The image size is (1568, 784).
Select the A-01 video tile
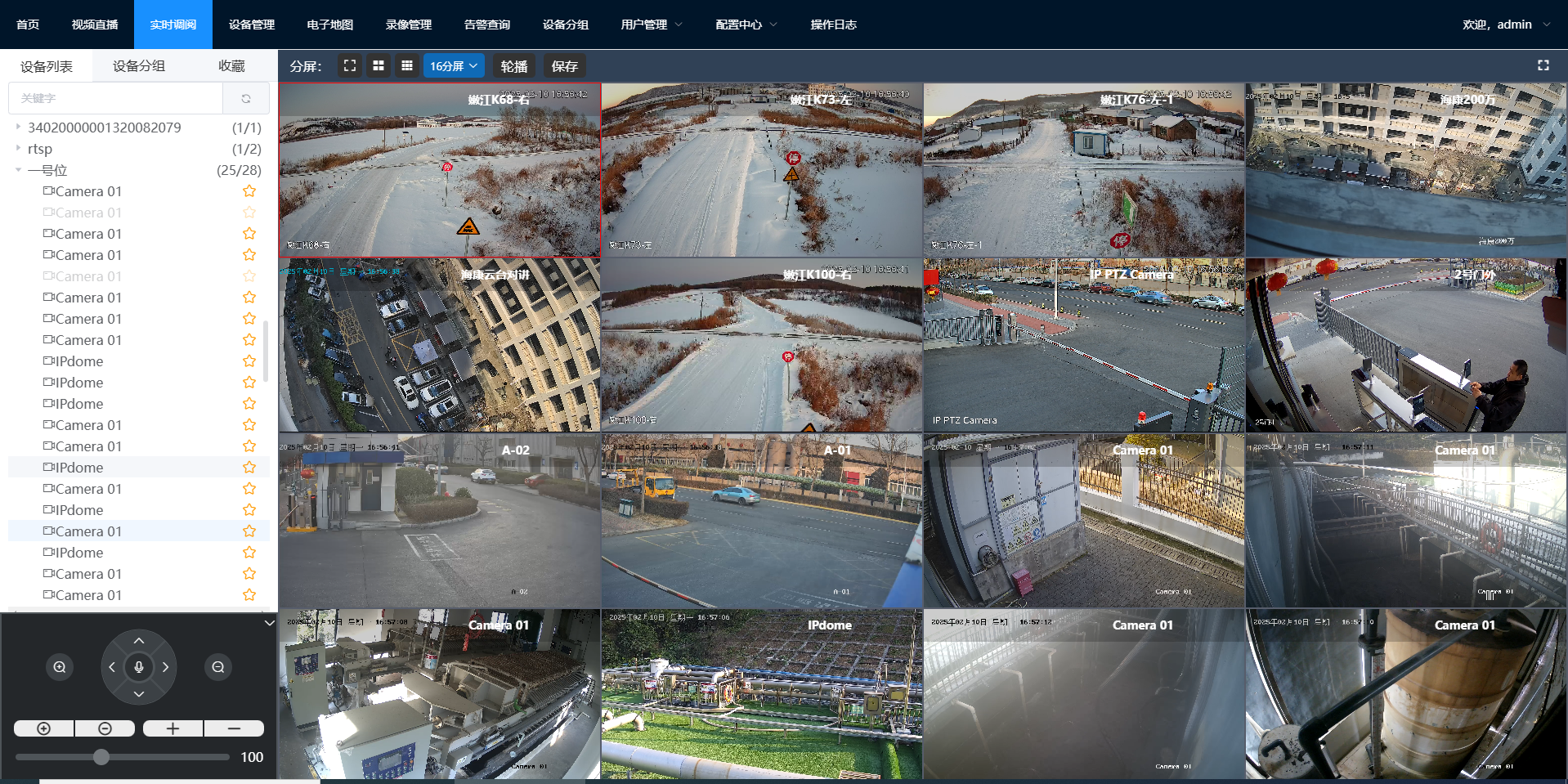click(x=762, y=521)
